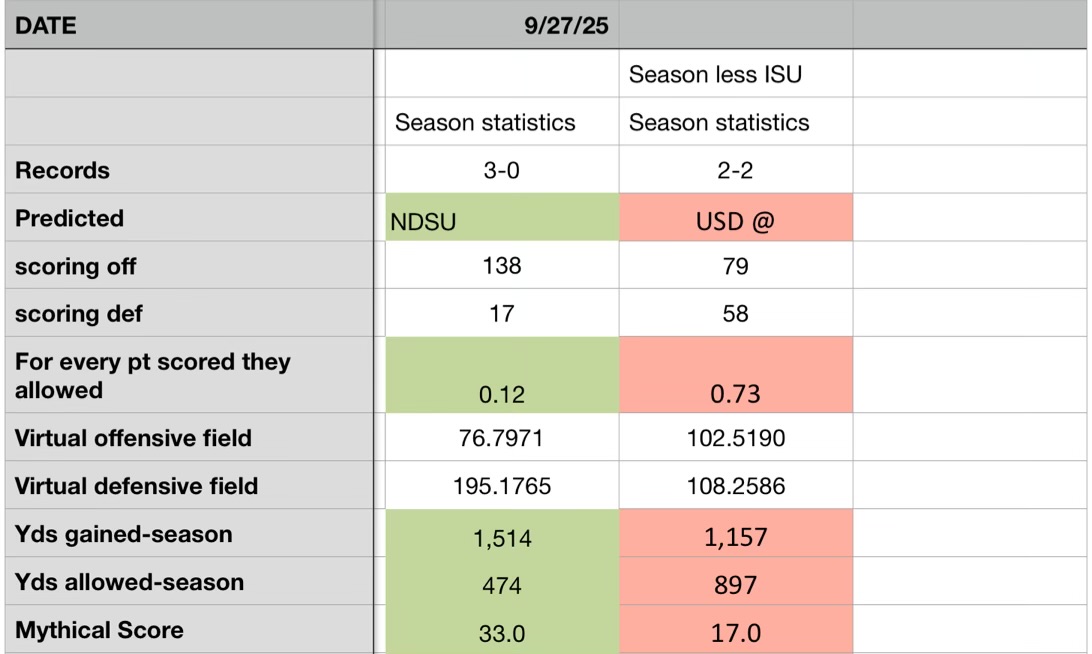Click the 33.0 mythical score cell
Image resolution: width=1092 pixels, height=654 pixels.
[x=501, y=631]
